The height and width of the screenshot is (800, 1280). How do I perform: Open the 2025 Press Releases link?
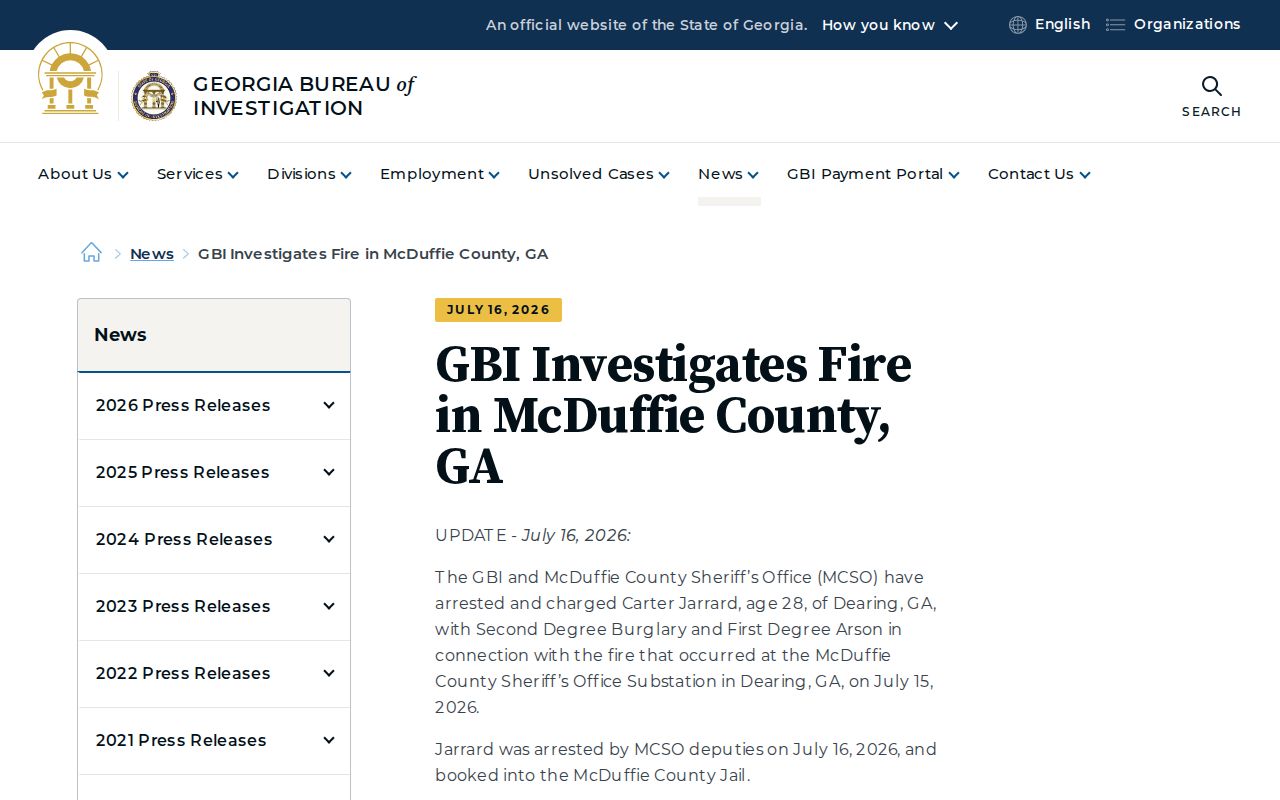click(x=183, y=472)
